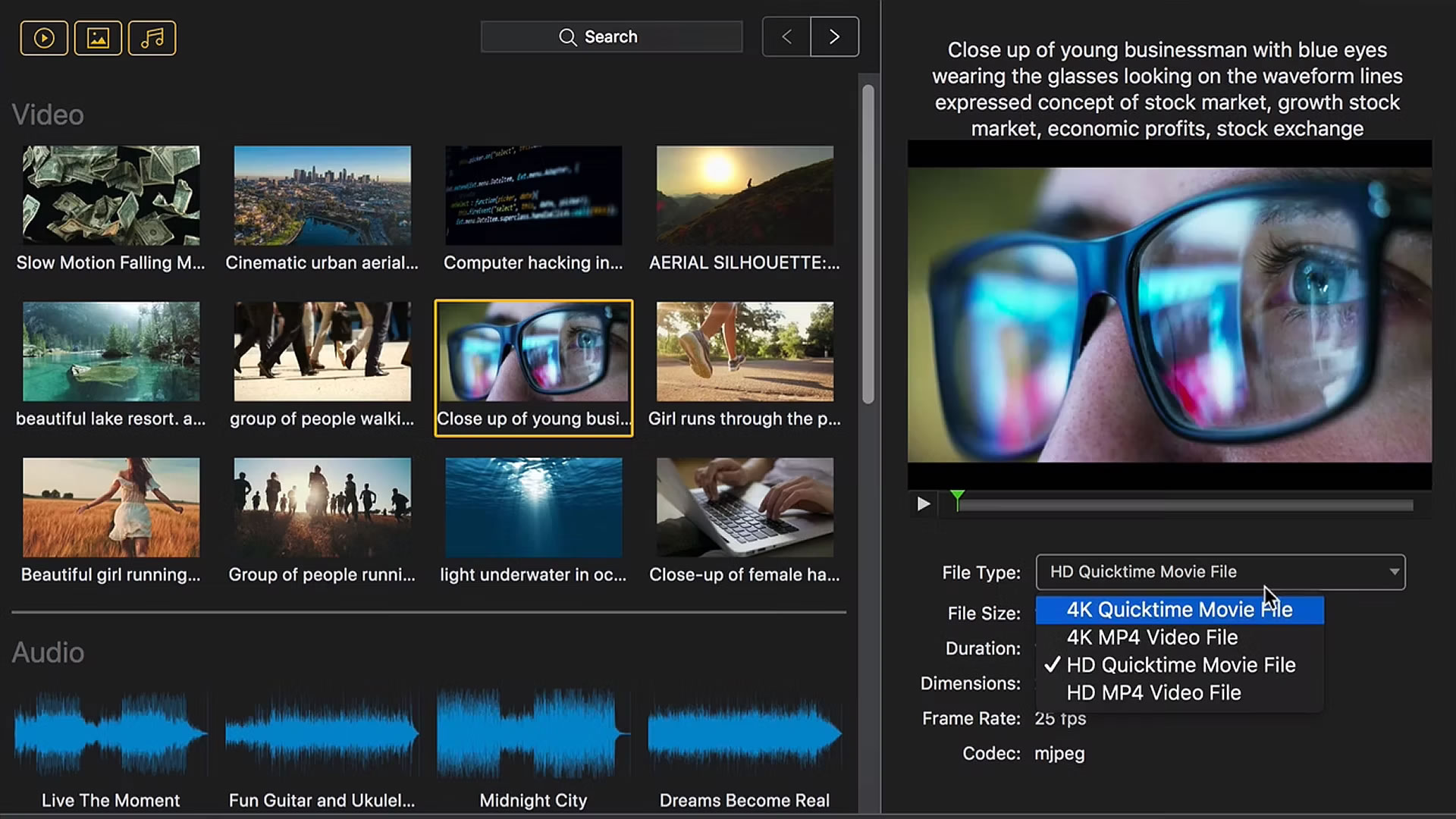Click the 'Fun Guitar and Ukulel...' track title
The image size is (1456, 819).
[322, 801]
